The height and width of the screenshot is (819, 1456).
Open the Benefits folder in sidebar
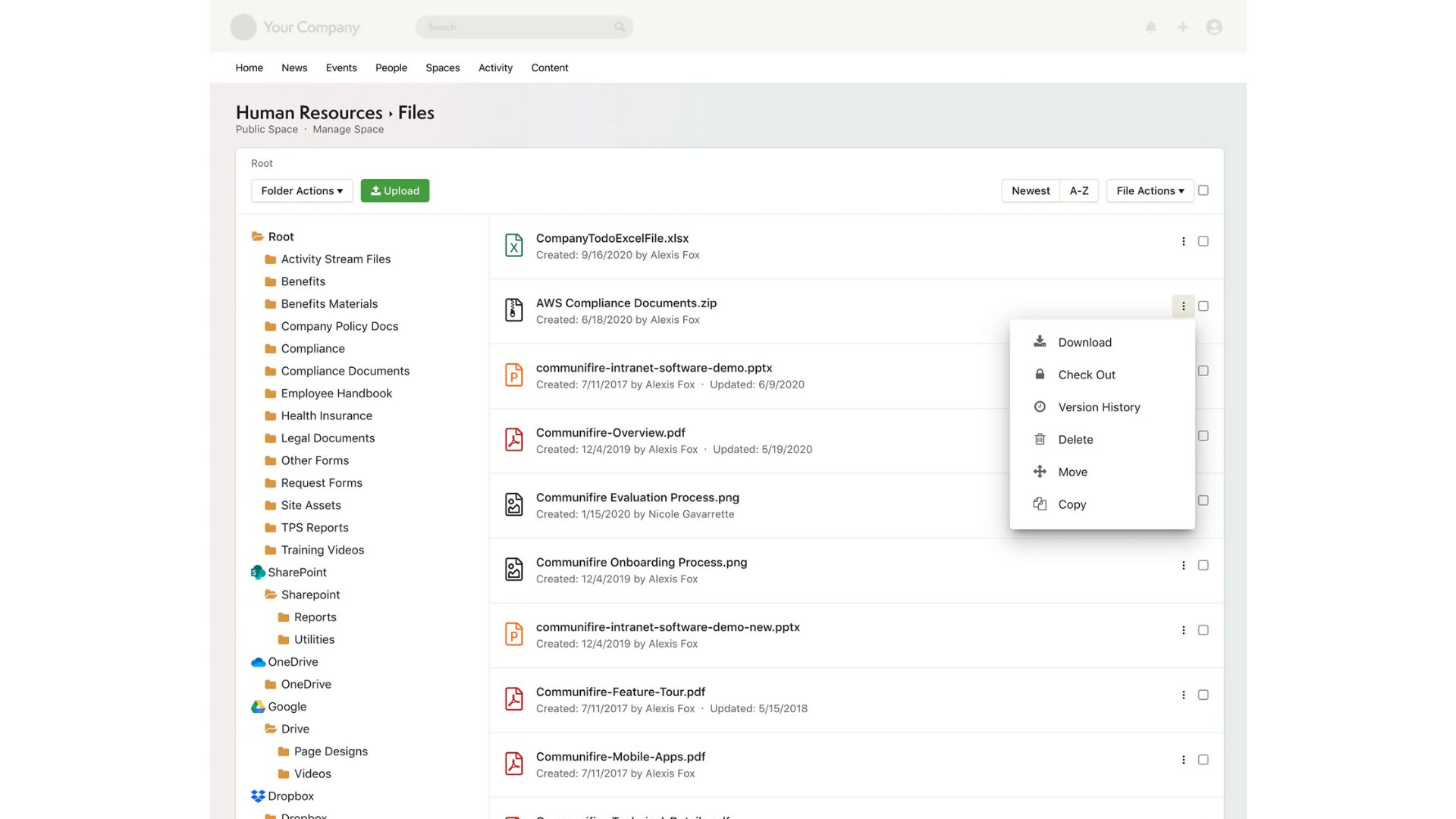pyautogui.click(x=303, y=281)
